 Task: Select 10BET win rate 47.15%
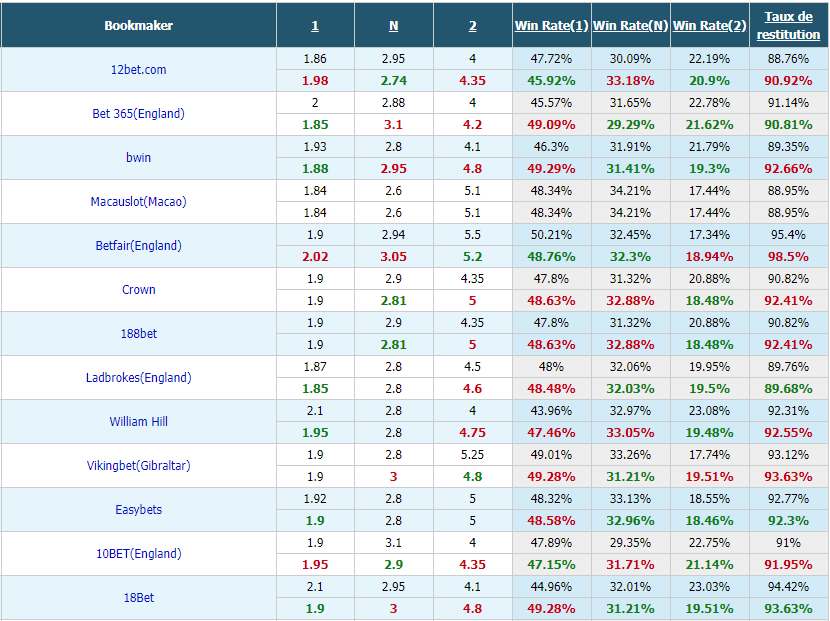[x=551, y=564]
